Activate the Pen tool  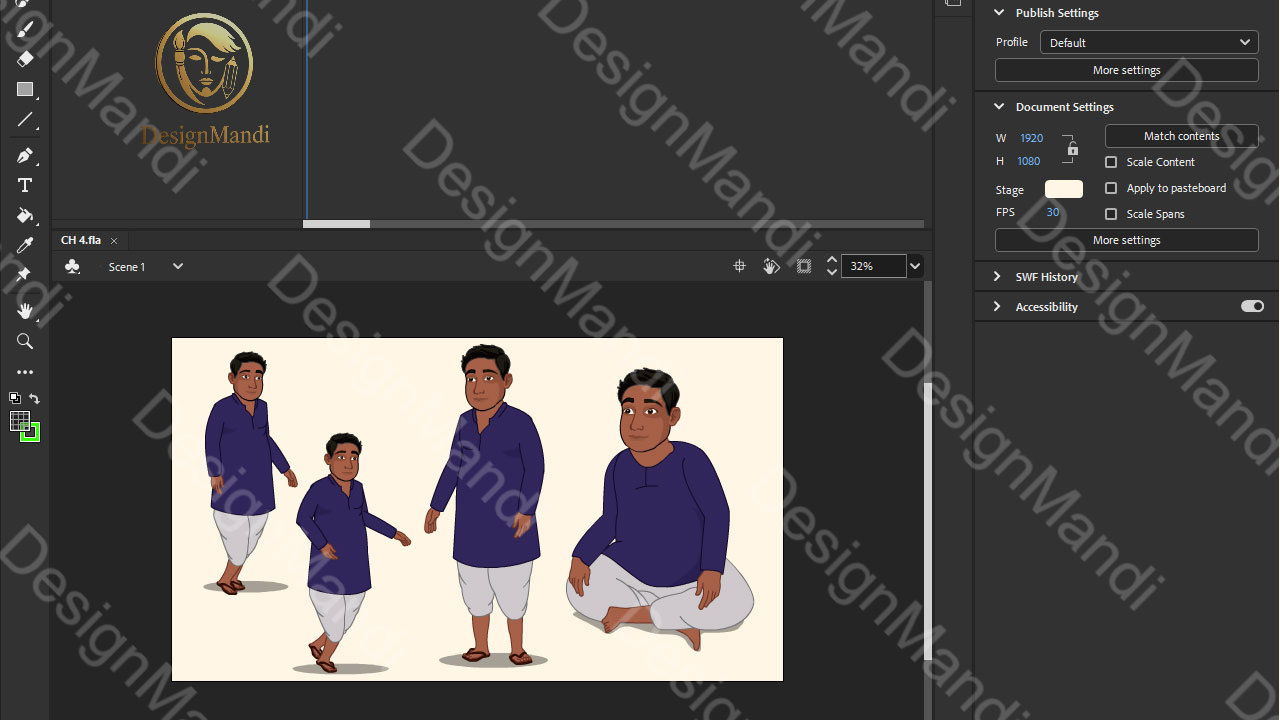point(25,155)
